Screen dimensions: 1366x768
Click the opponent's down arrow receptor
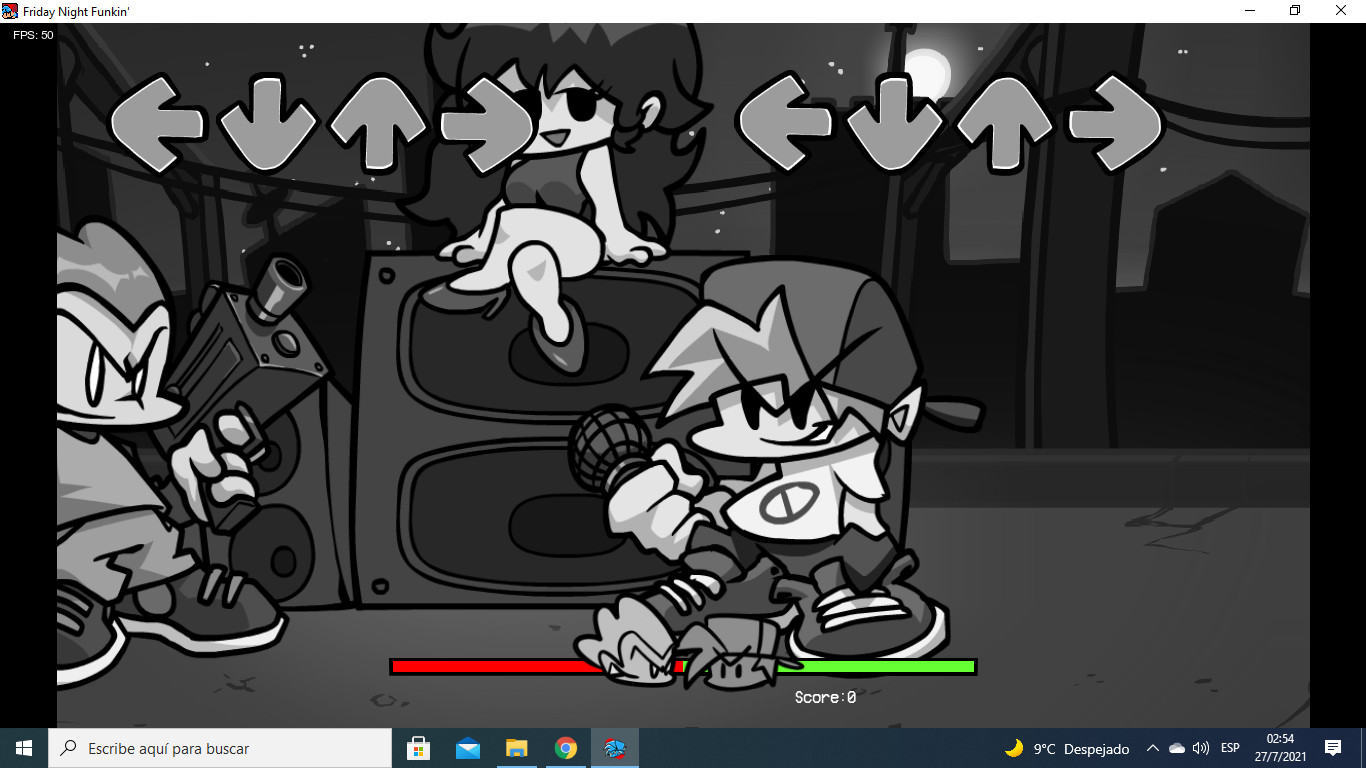pyautogui.click(x=267, y=124)
